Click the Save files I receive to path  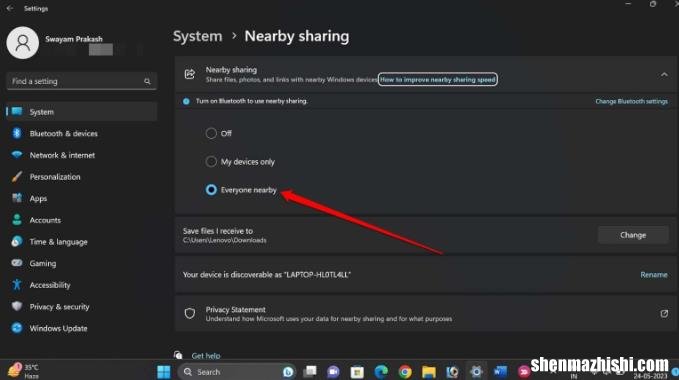click(225, 240)
